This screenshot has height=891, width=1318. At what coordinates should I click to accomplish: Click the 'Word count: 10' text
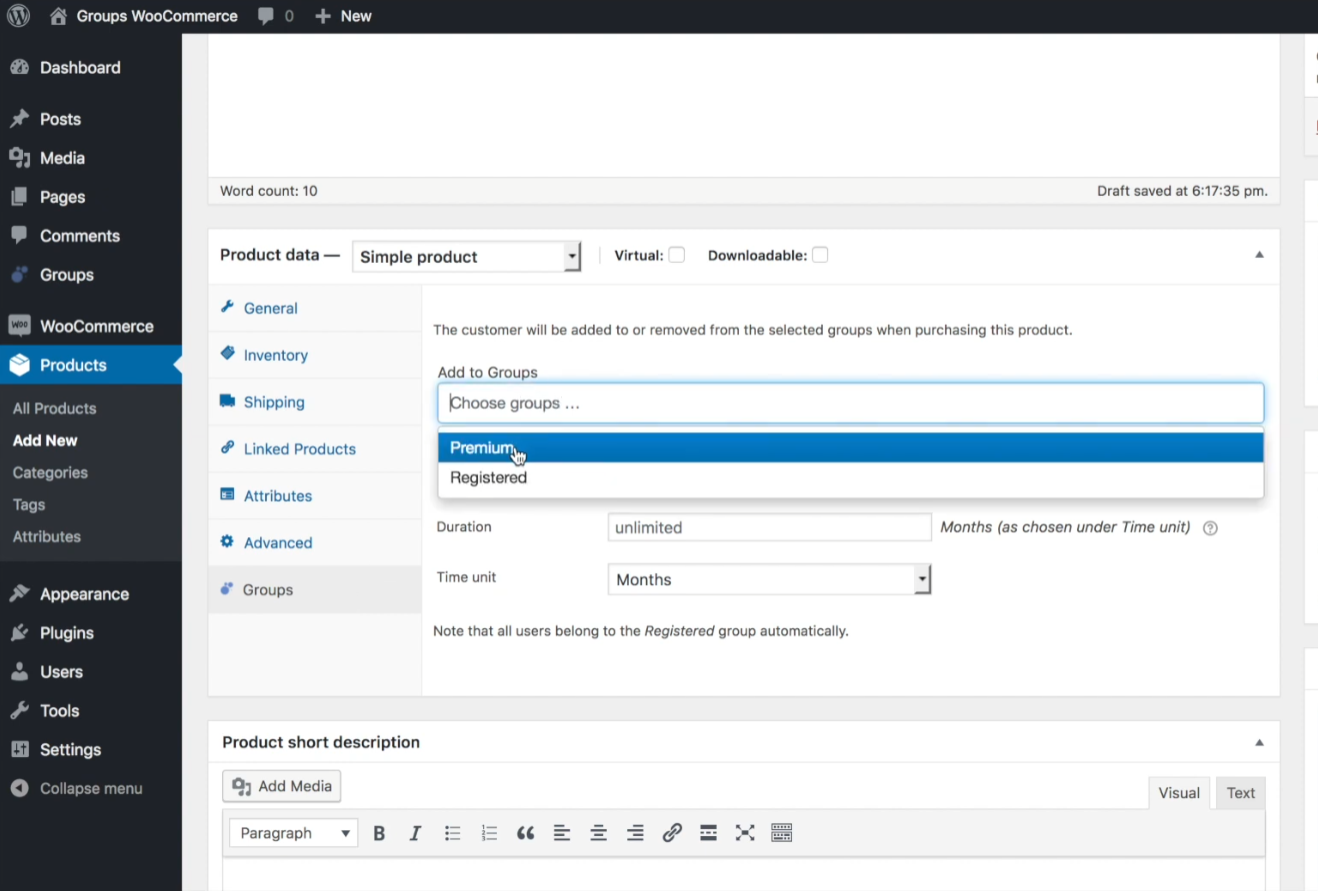pos(269,191)
